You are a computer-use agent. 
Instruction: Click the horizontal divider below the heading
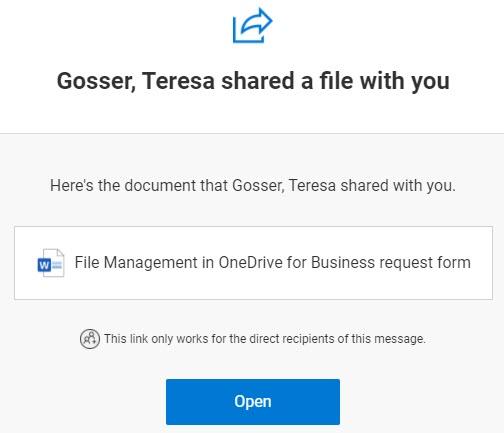[x=252, y=134]
